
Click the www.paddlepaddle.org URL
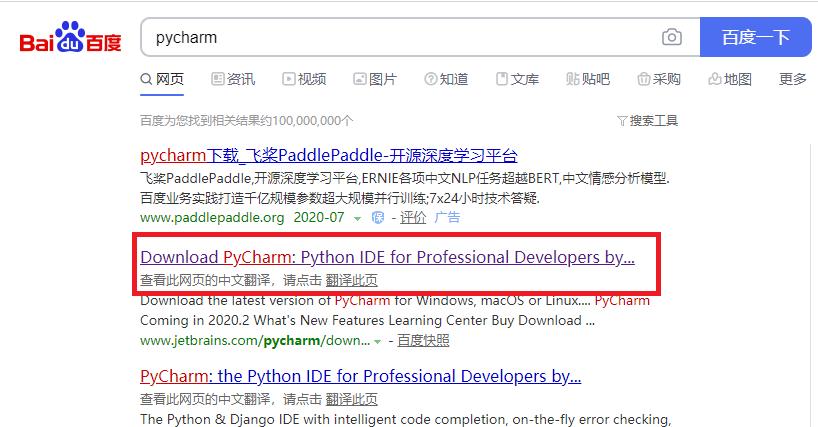(x=212, y=217)
